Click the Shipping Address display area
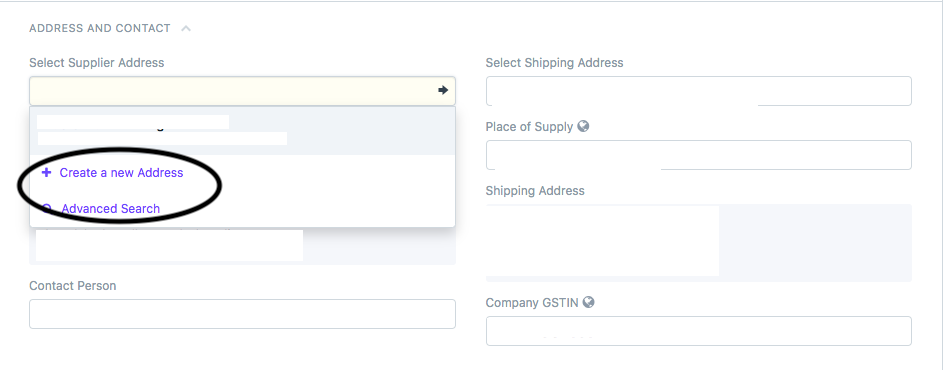944x370 pixels. coord(699,243)
